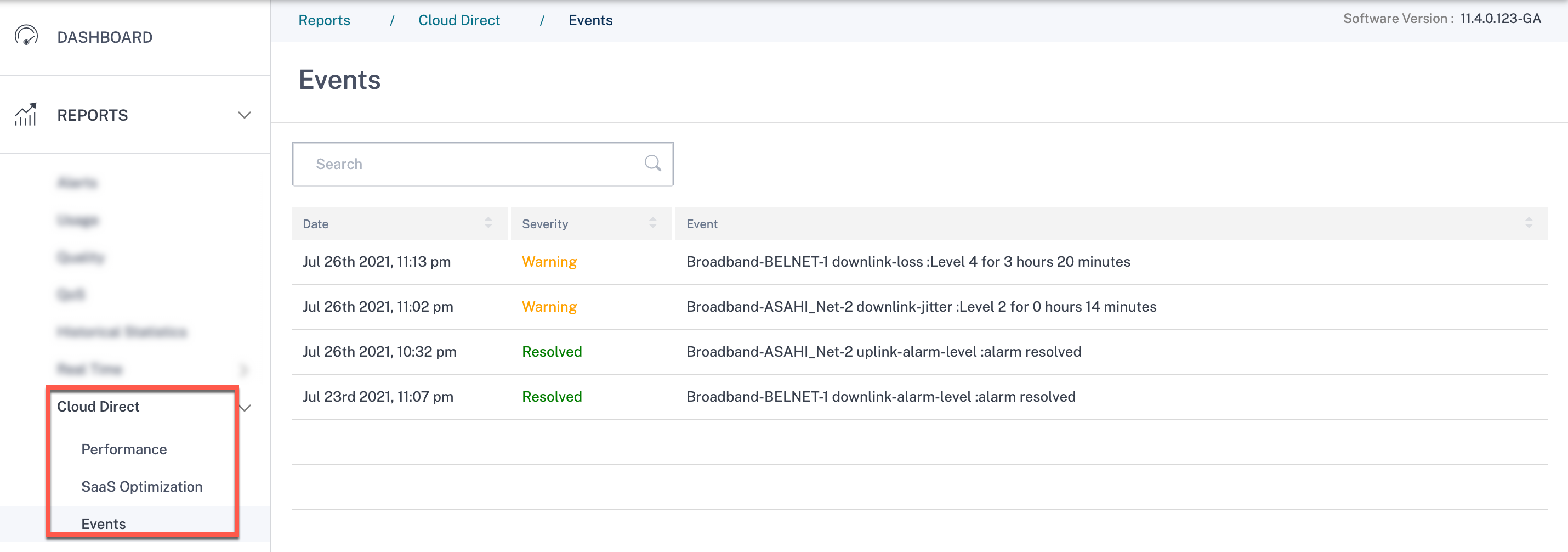Select date Jul 26th 2021, 11:13 pm
This screenshot has height=552, width=1568.
coord(376,261)
